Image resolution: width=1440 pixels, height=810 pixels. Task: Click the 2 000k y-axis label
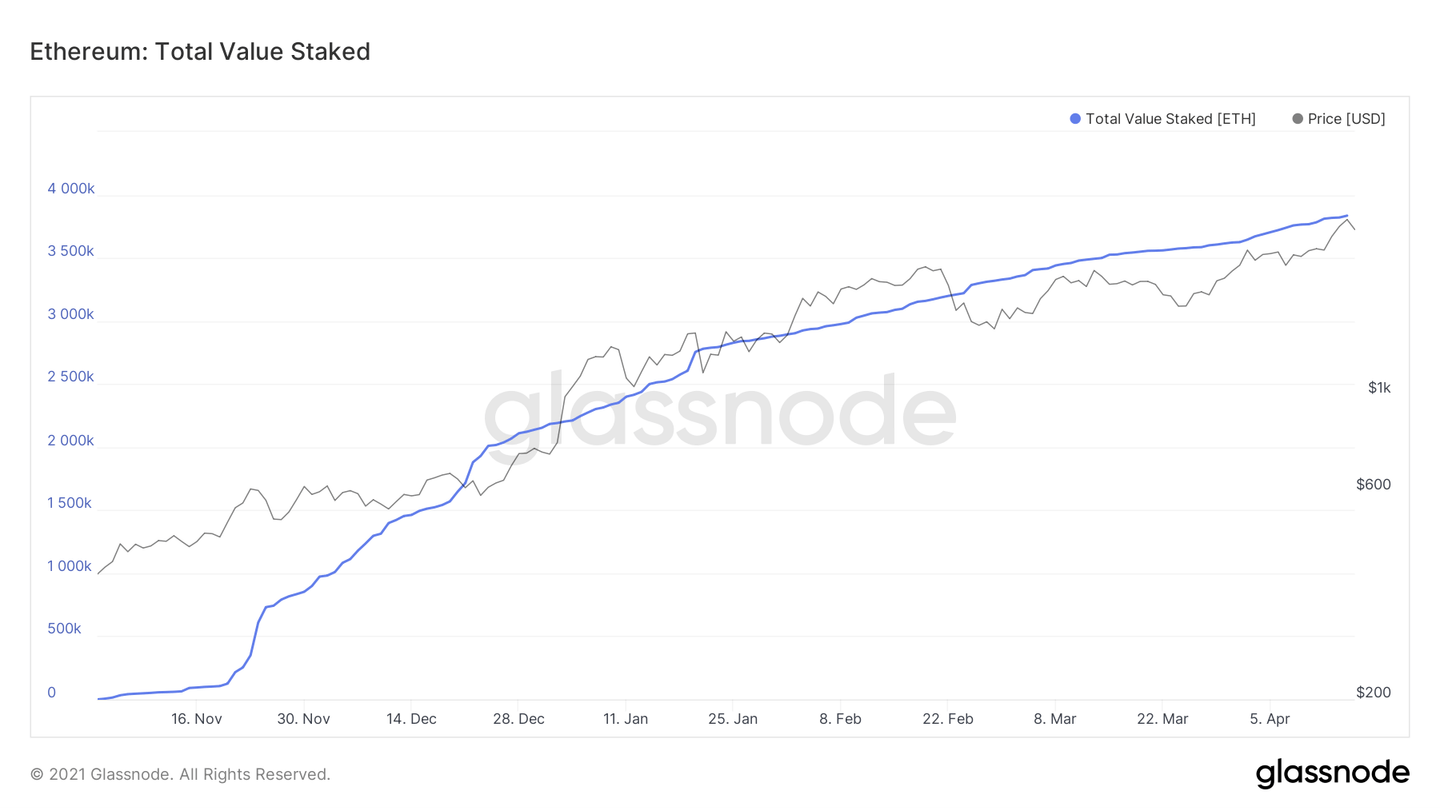[x=71, y=441]
